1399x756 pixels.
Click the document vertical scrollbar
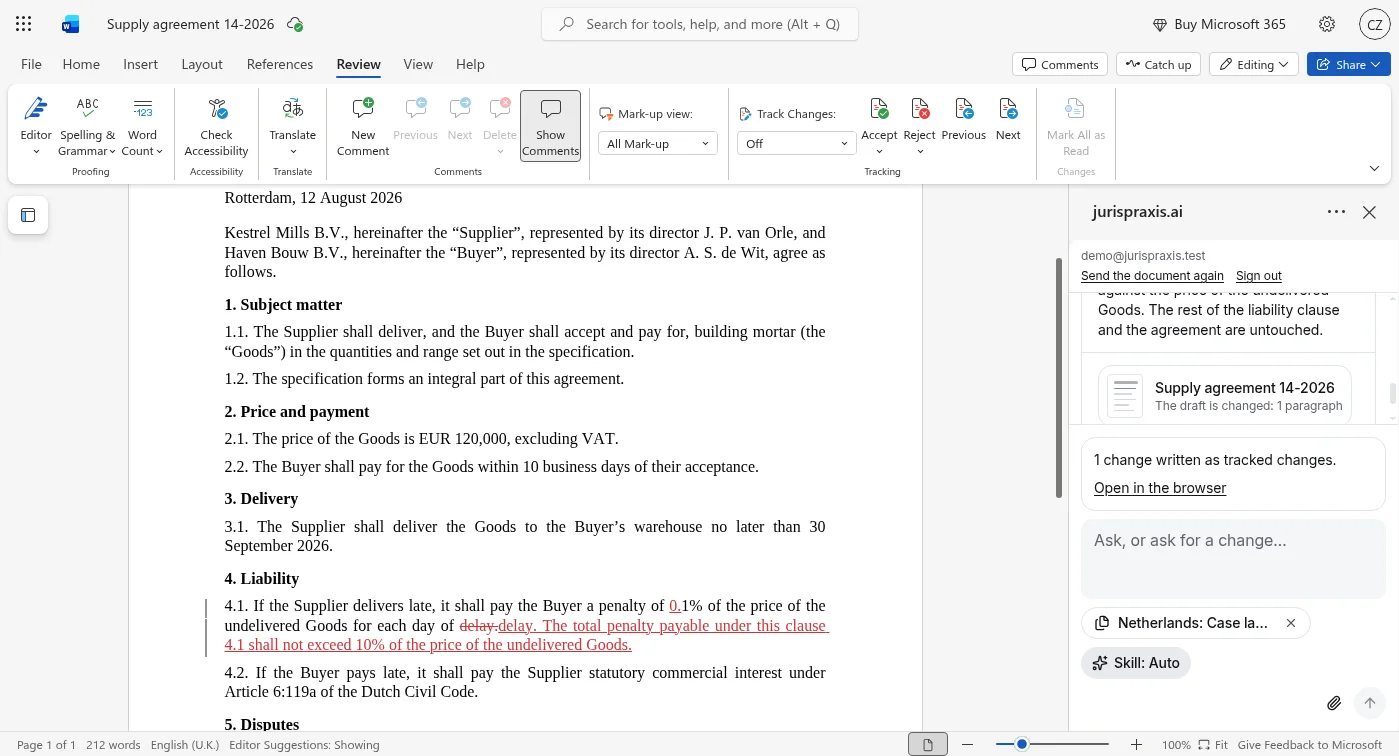(1059, 378)
